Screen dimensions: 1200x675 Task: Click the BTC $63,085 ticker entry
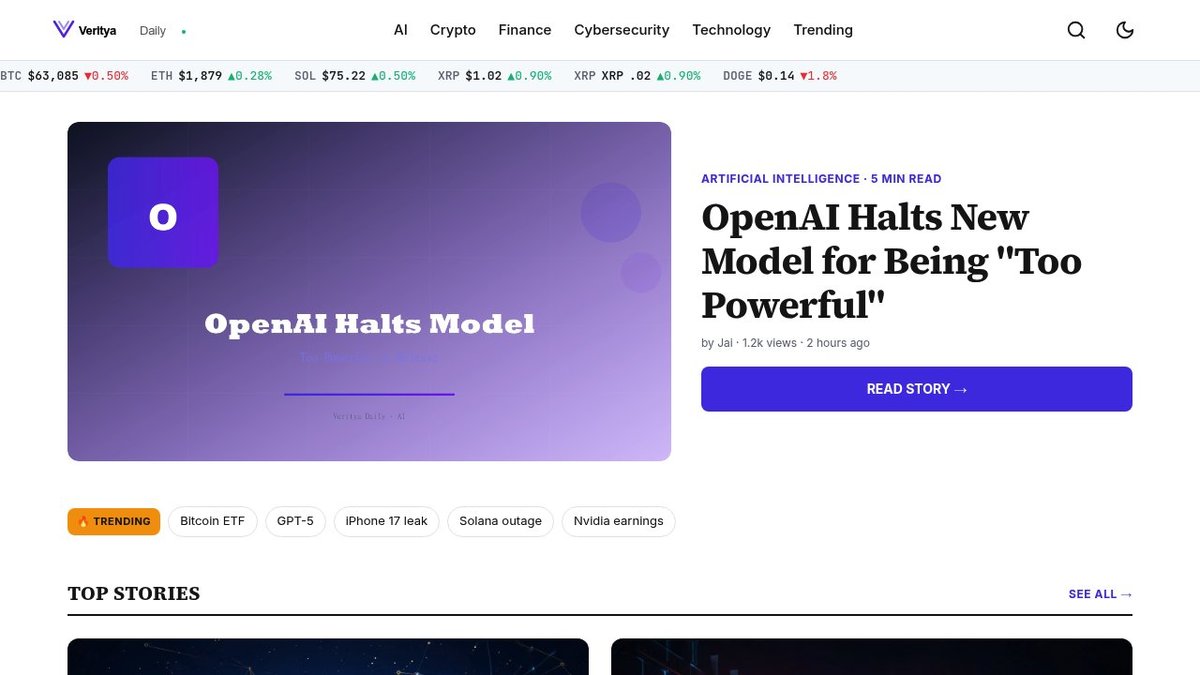click(x=64, y=76)
